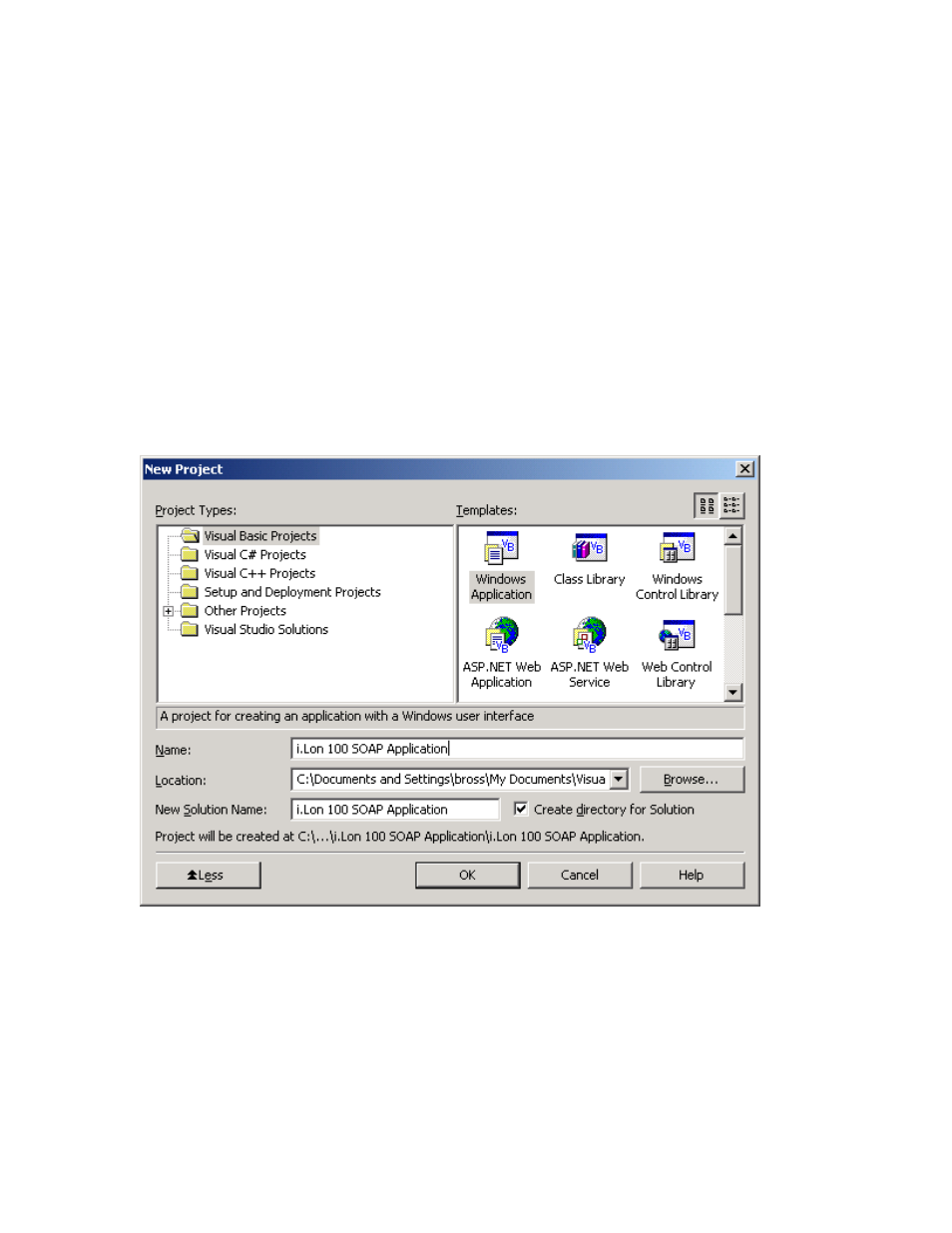Screen dimensions: 952x1233
Task: Click the Visual Basic Projects folder icon
Action: click(190, 536)
